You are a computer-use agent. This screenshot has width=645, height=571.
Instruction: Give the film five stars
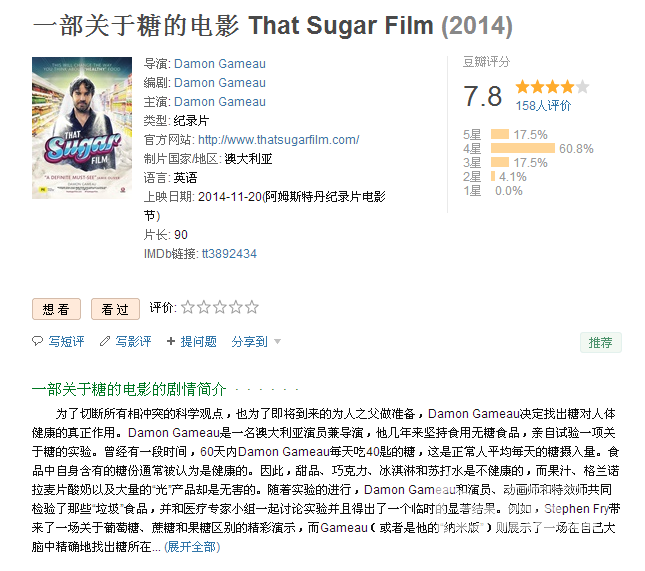pos(252,307)
